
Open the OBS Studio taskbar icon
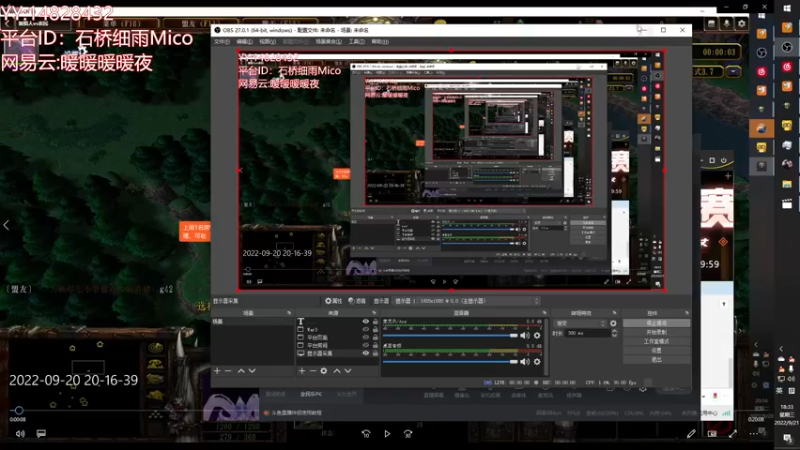coord(787,47)
